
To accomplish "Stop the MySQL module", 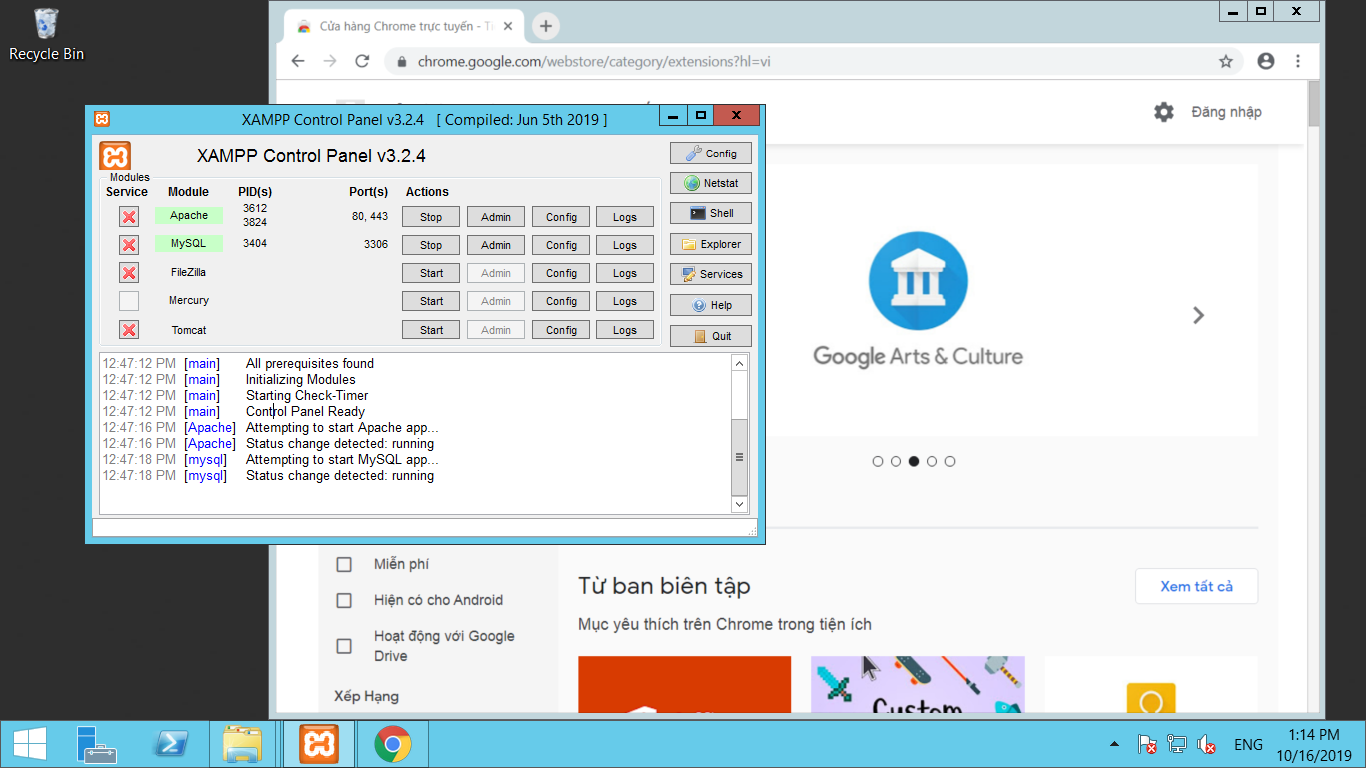I will click(431, 245).
